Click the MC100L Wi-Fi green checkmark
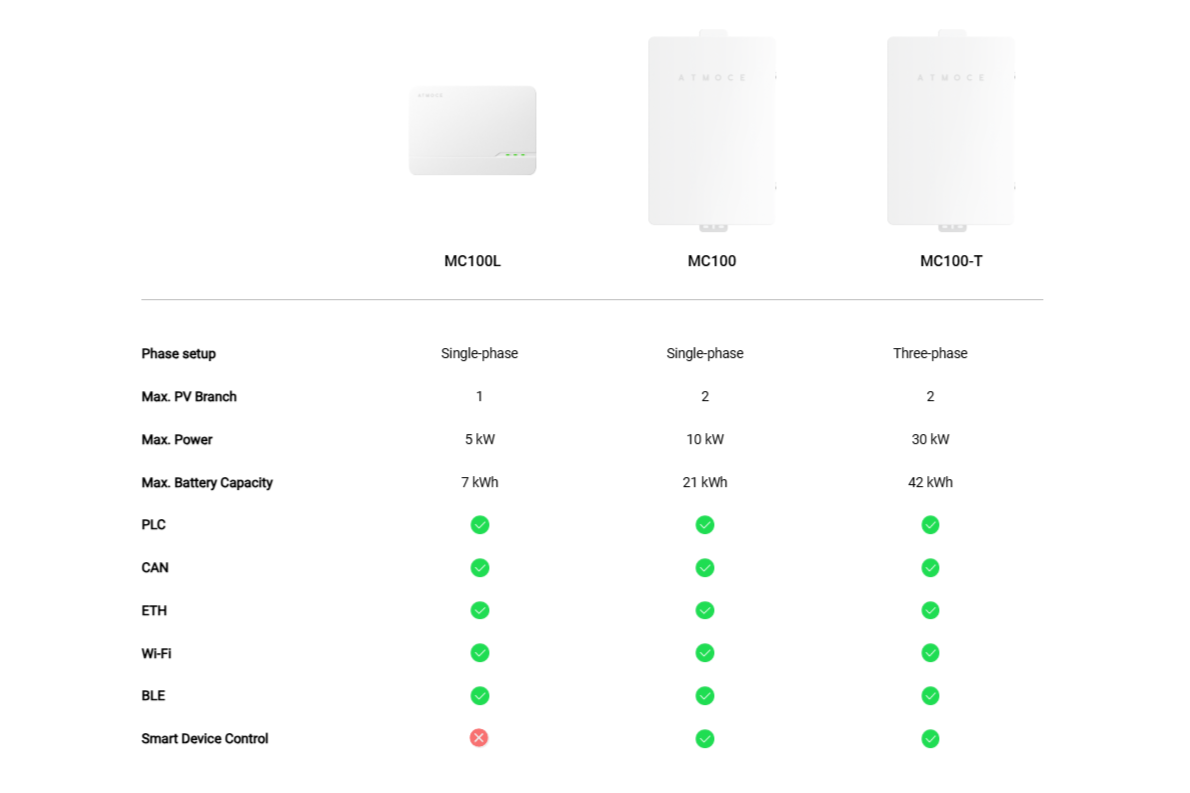The width and height of the screenshot is (1190, 793). coord(480,653)
